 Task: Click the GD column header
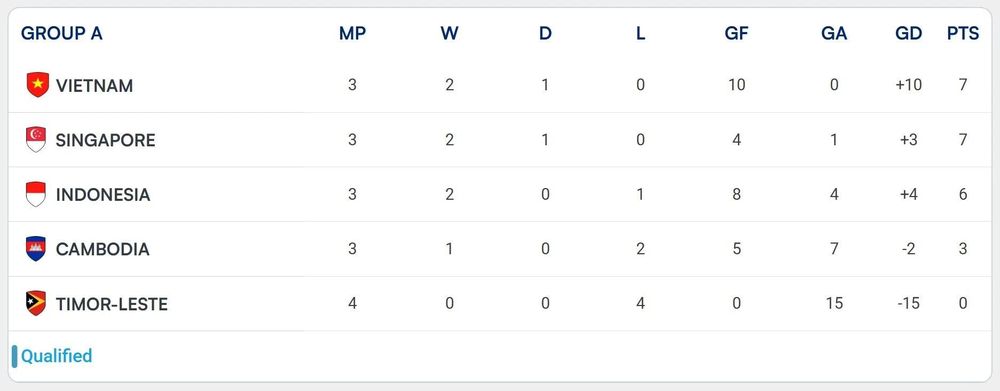(x=908, y=34)
